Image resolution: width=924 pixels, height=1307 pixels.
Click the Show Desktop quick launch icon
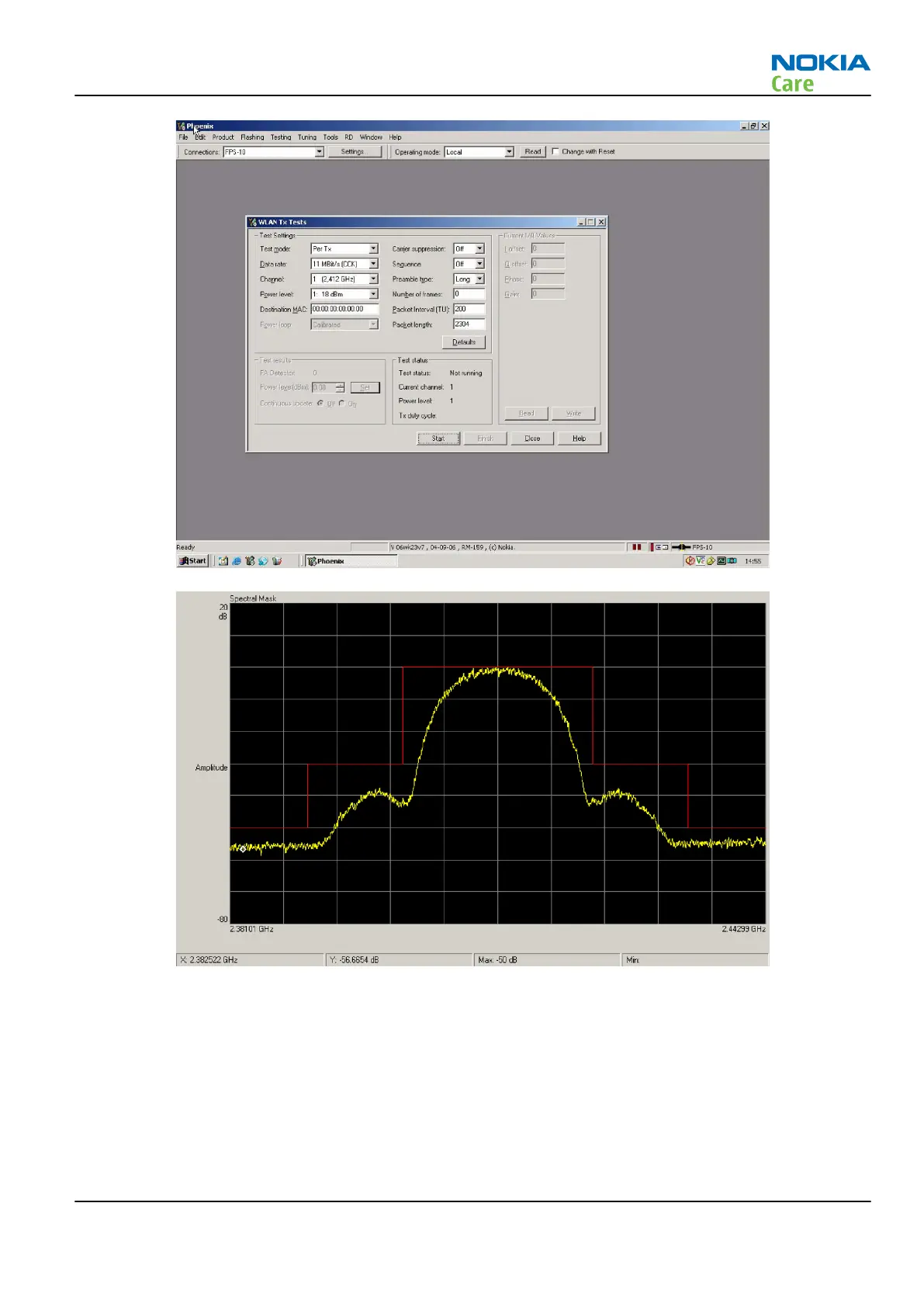[223, 561]
